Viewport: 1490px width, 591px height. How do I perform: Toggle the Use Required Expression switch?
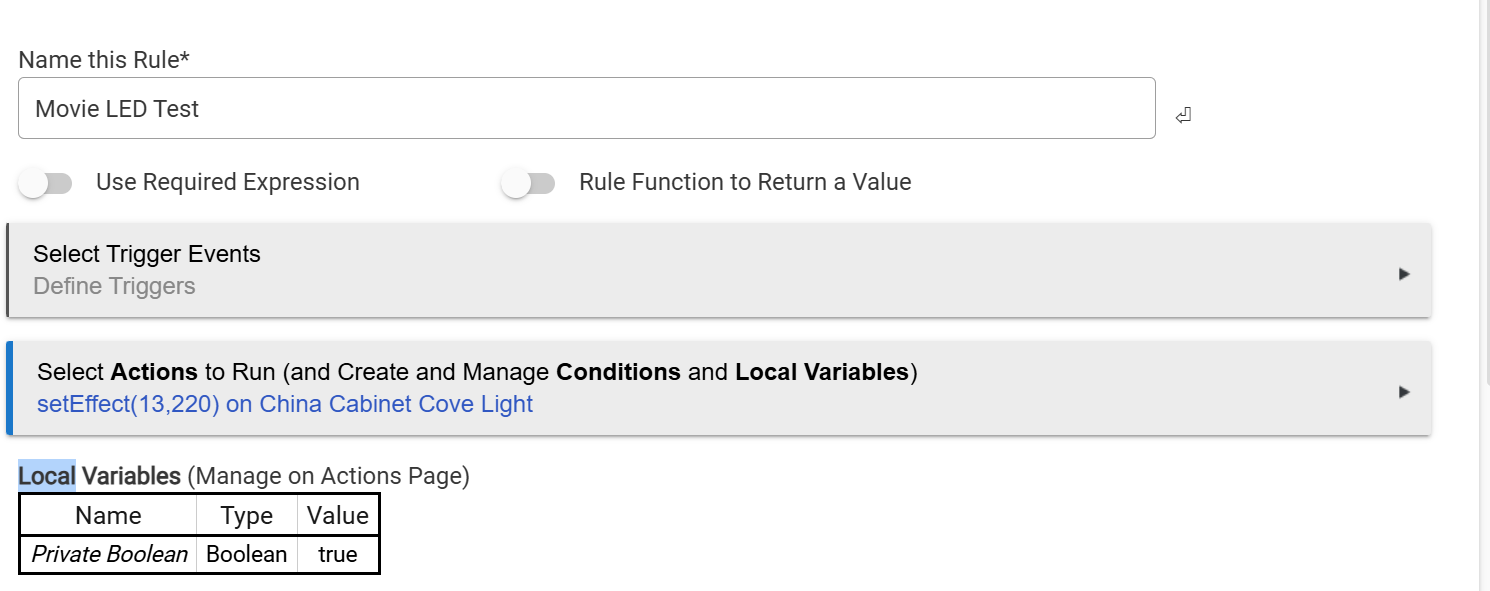(46, 183)
